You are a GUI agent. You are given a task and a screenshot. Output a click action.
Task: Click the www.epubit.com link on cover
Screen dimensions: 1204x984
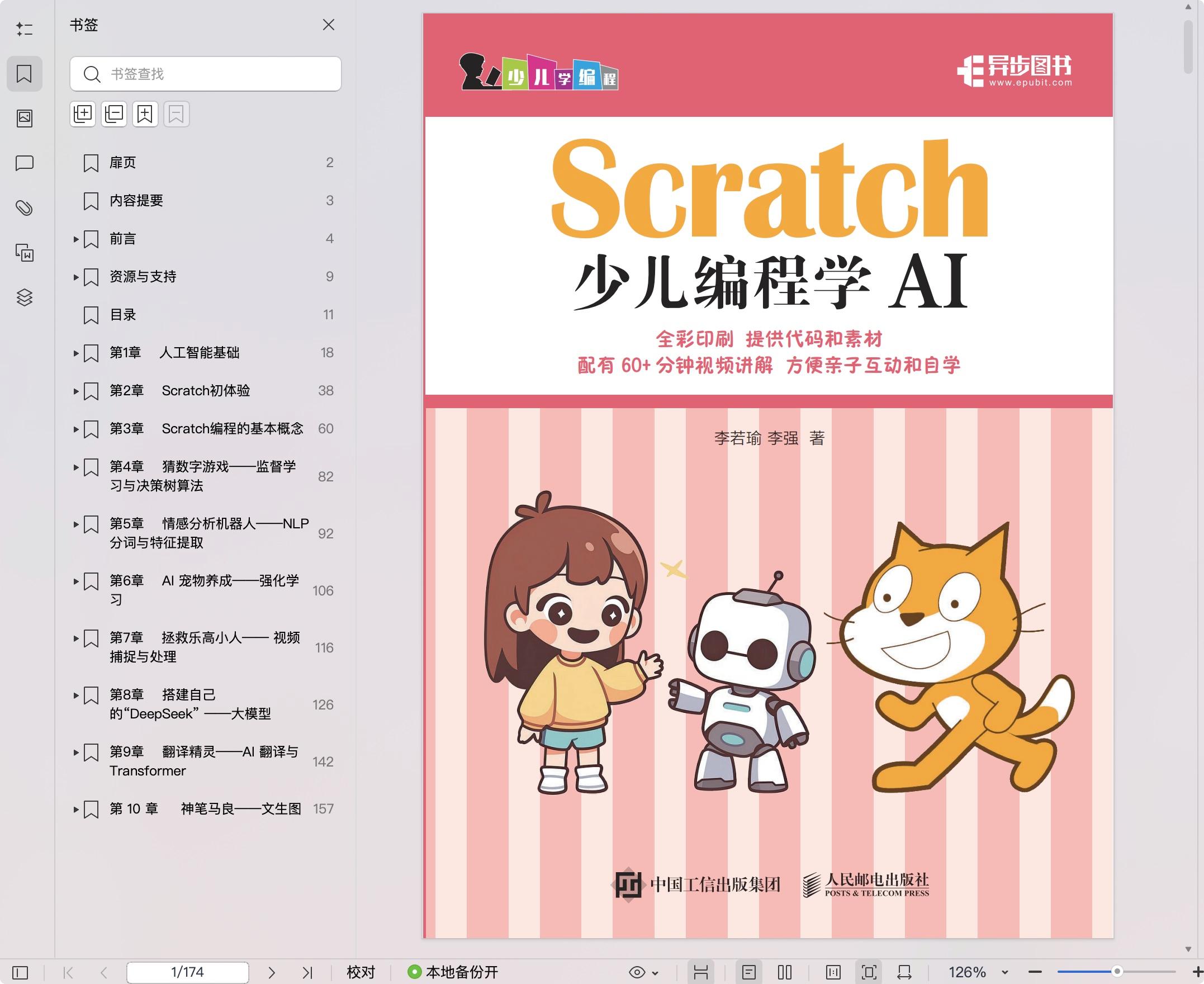click(x=1031, y=83)
